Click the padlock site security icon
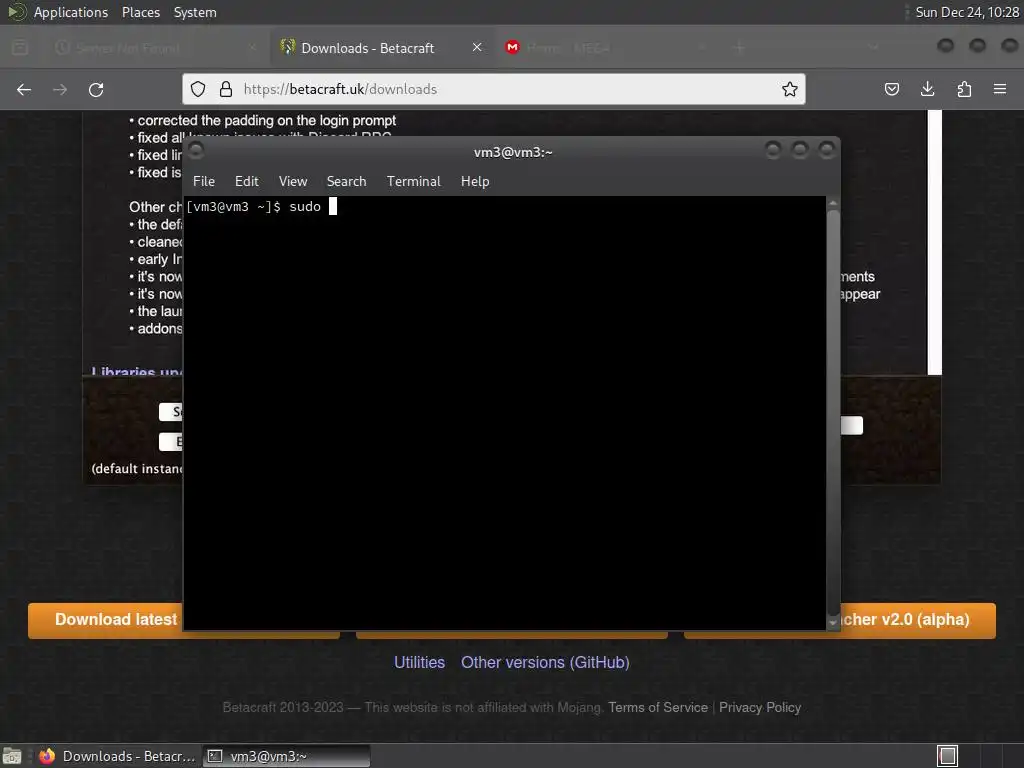1024x768 pixels. pyautogui.click(x=226, y=89)
